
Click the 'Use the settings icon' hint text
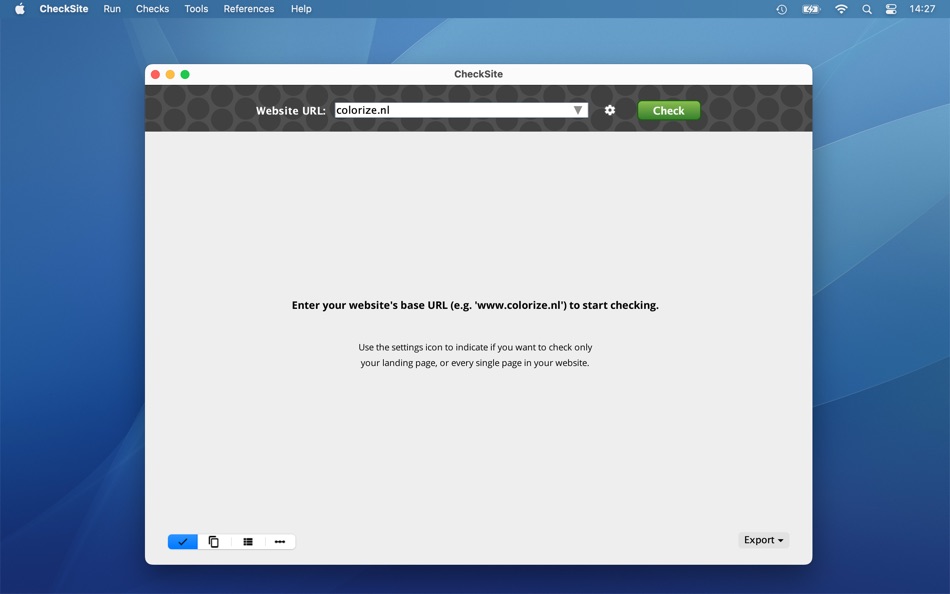(475, 355)
